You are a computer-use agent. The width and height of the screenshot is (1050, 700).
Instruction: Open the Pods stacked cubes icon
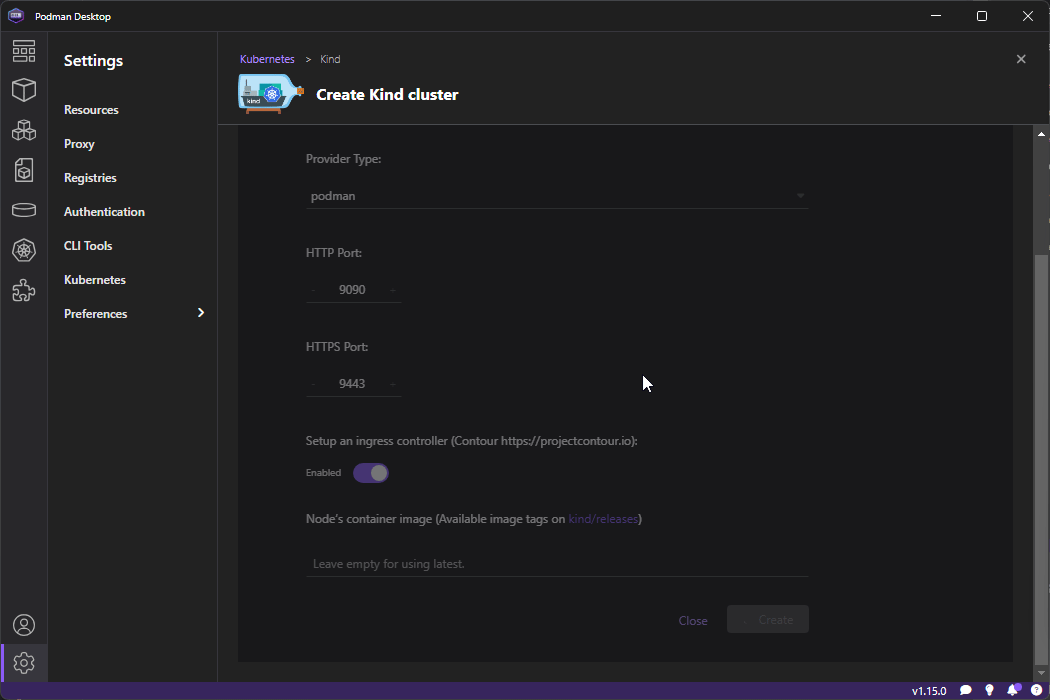click(24, 130)
